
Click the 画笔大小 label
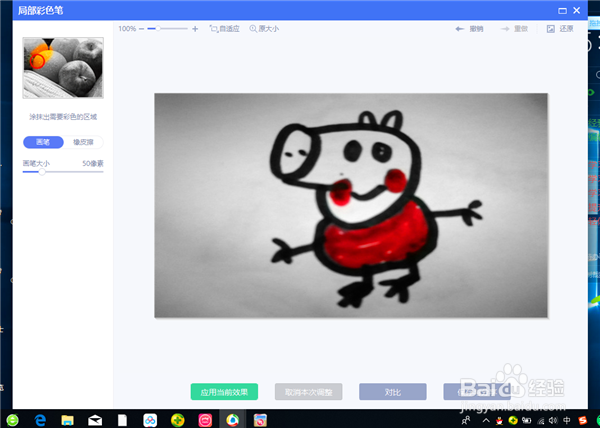coord(36,164)
